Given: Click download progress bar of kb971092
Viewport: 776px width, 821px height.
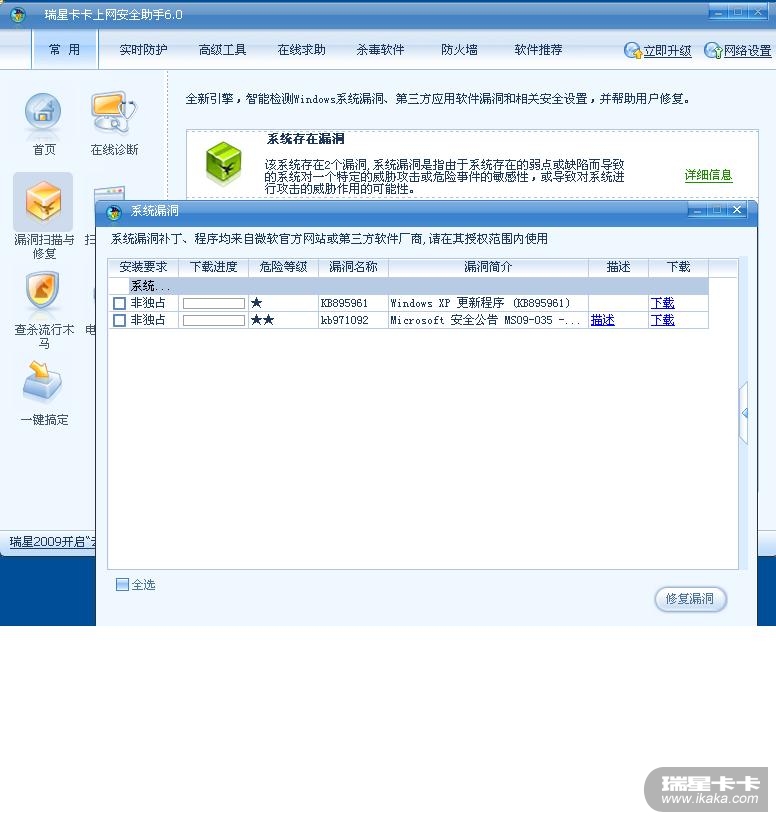Looking at the screenshot, I should [214, 320].
